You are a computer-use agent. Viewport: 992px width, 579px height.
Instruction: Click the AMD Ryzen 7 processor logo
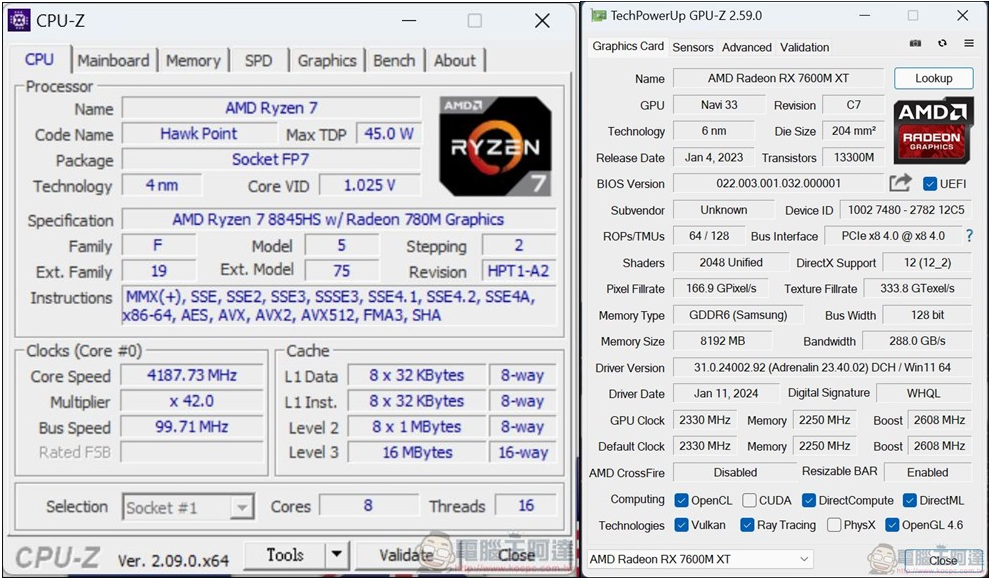pos(495,146)
